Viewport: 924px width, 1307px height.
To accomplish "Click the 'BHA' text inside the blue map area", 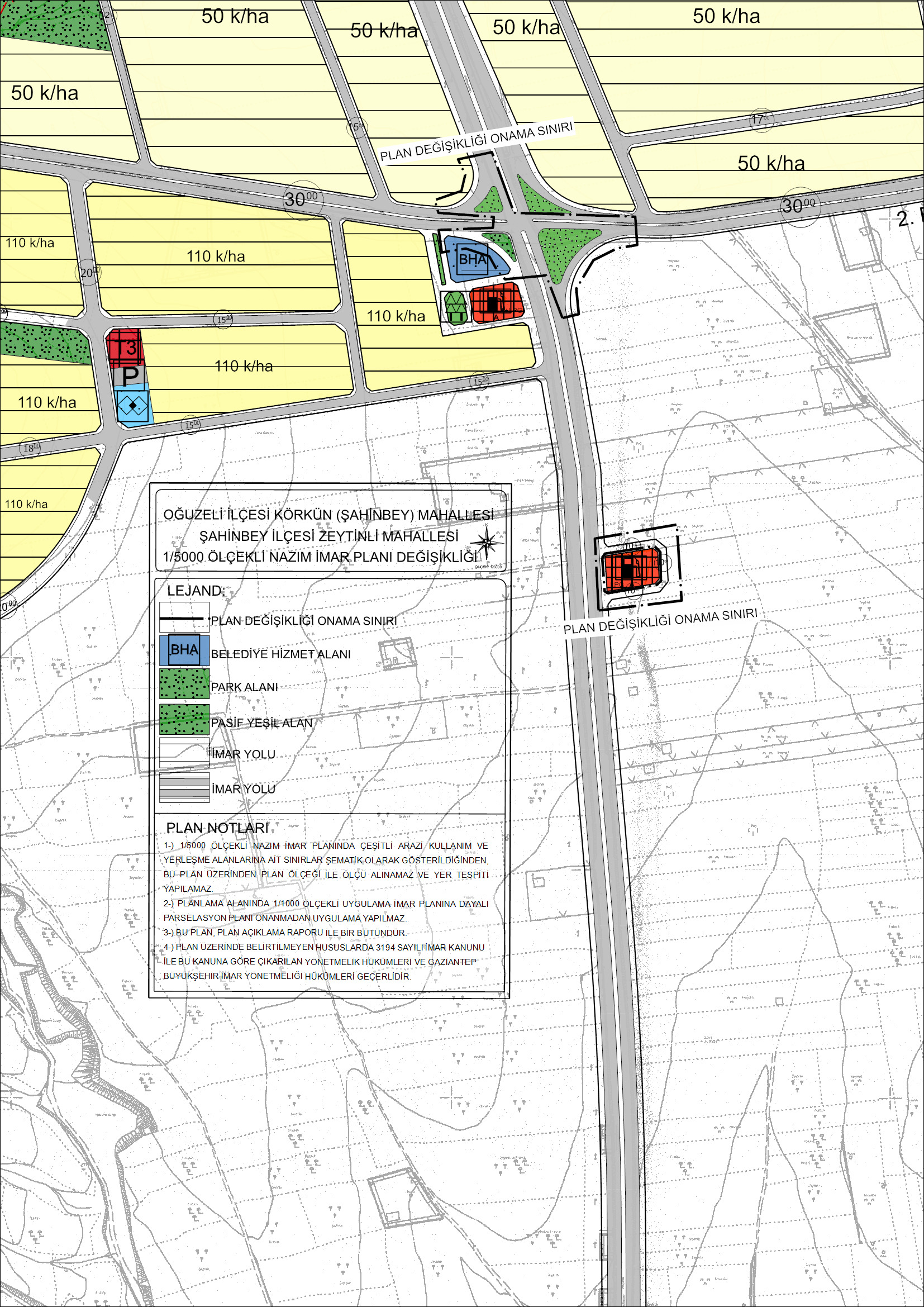I will tap(473, 260).
